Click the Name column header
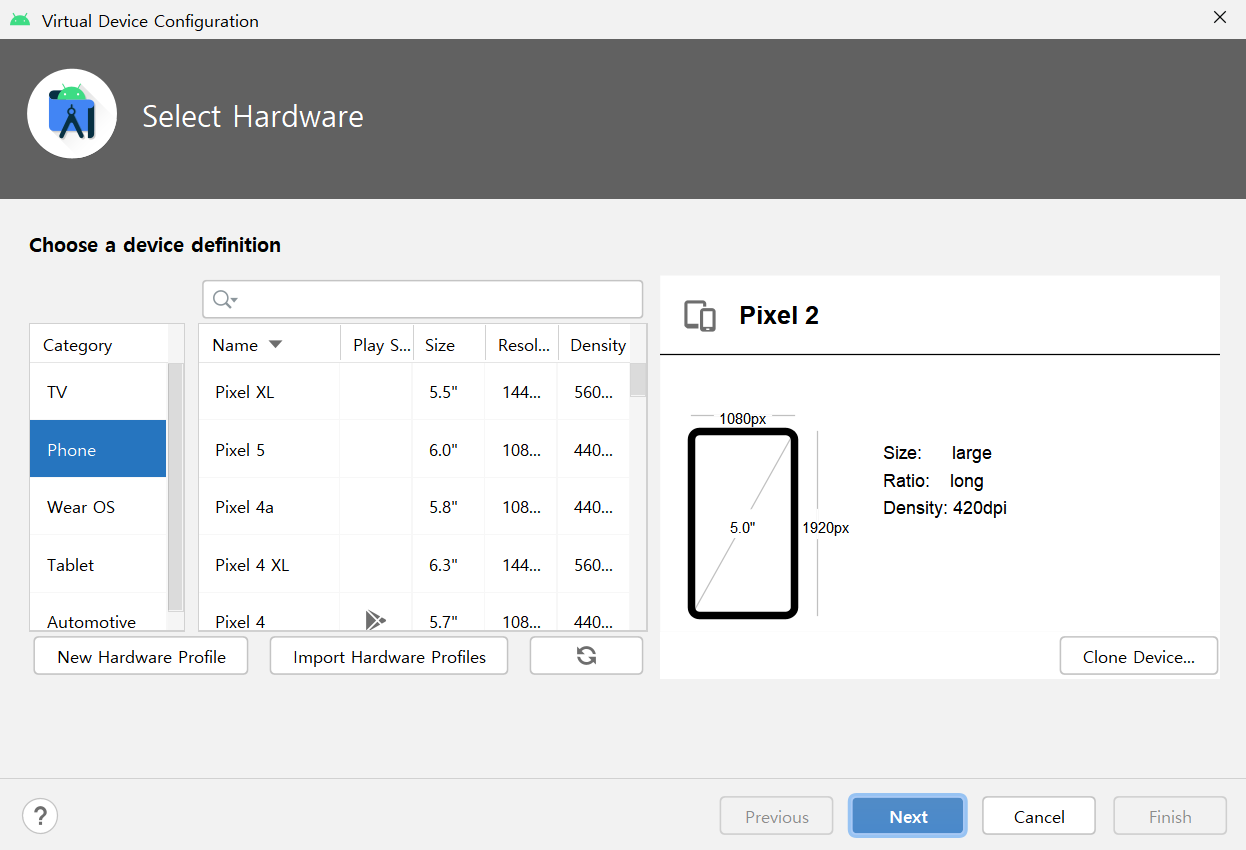The width and height of the screenshot is (1246, 850). tap(270, 345)
